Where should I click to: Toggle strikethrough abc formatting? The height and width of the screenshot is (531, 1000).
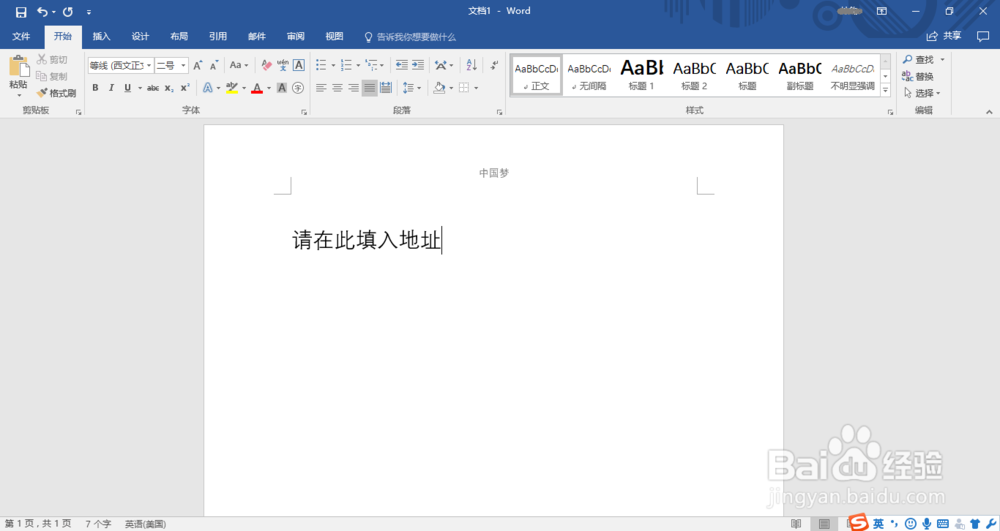tap(153, 88)
